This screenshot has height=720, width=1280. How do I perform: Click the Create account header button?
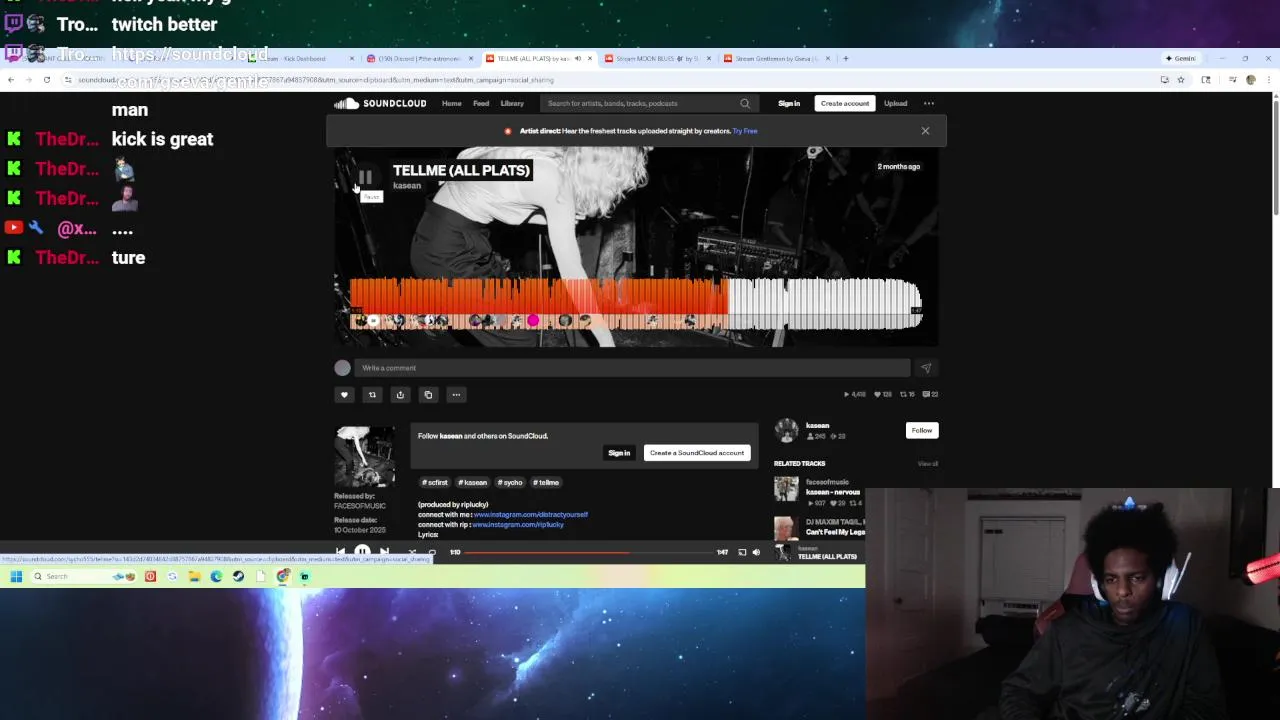tap(845, 103)
